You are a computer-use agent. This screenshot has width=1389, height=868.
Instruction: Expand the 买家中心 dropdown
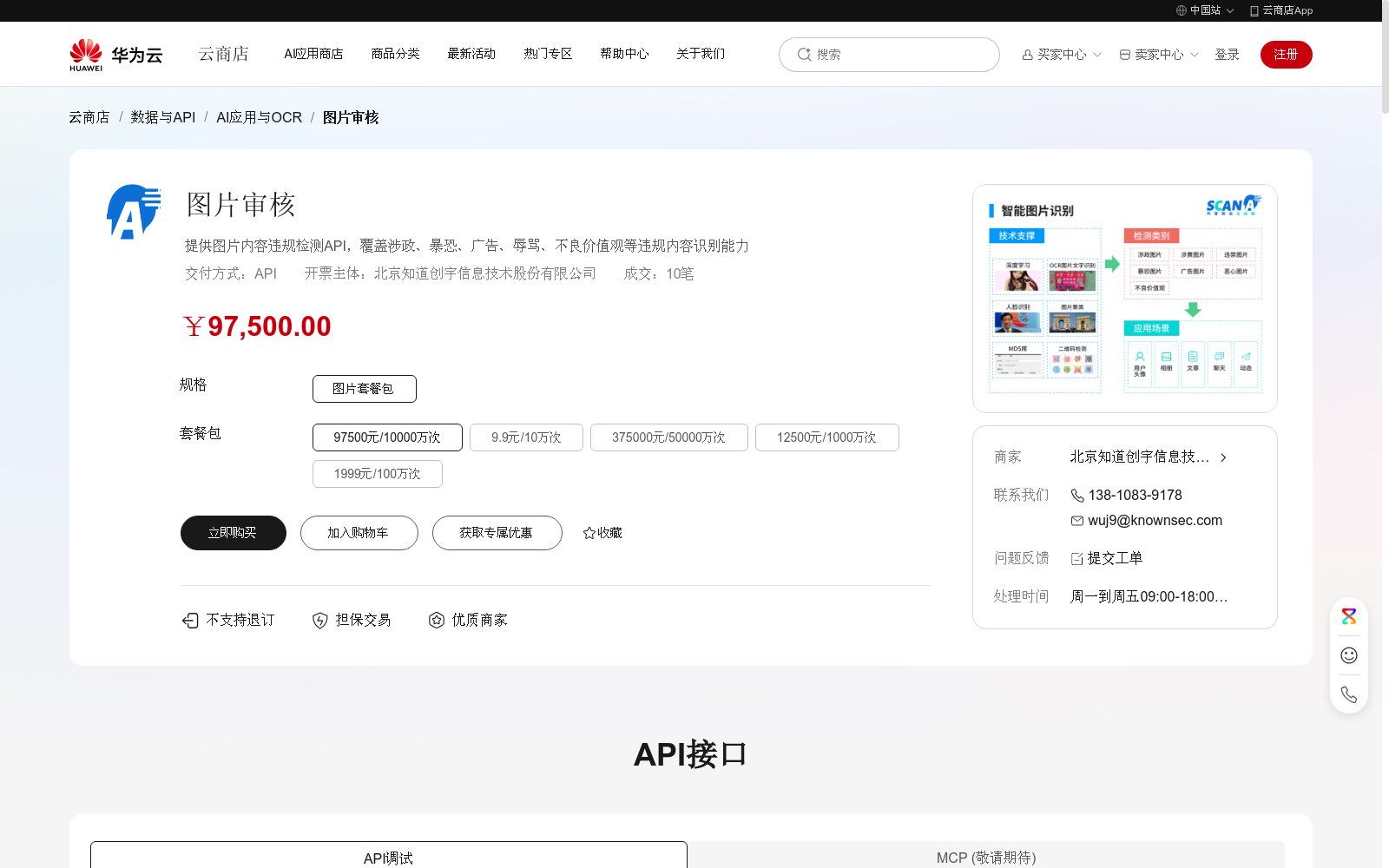[x=1097, y=55]
